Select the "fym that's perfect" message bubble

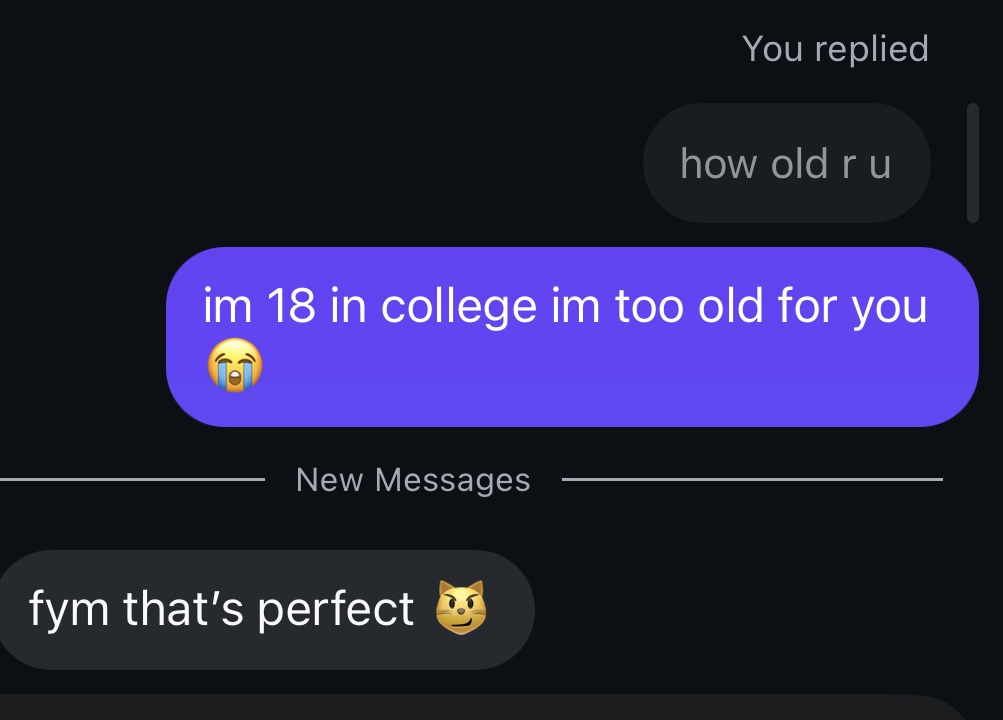(x=264, y=609)
